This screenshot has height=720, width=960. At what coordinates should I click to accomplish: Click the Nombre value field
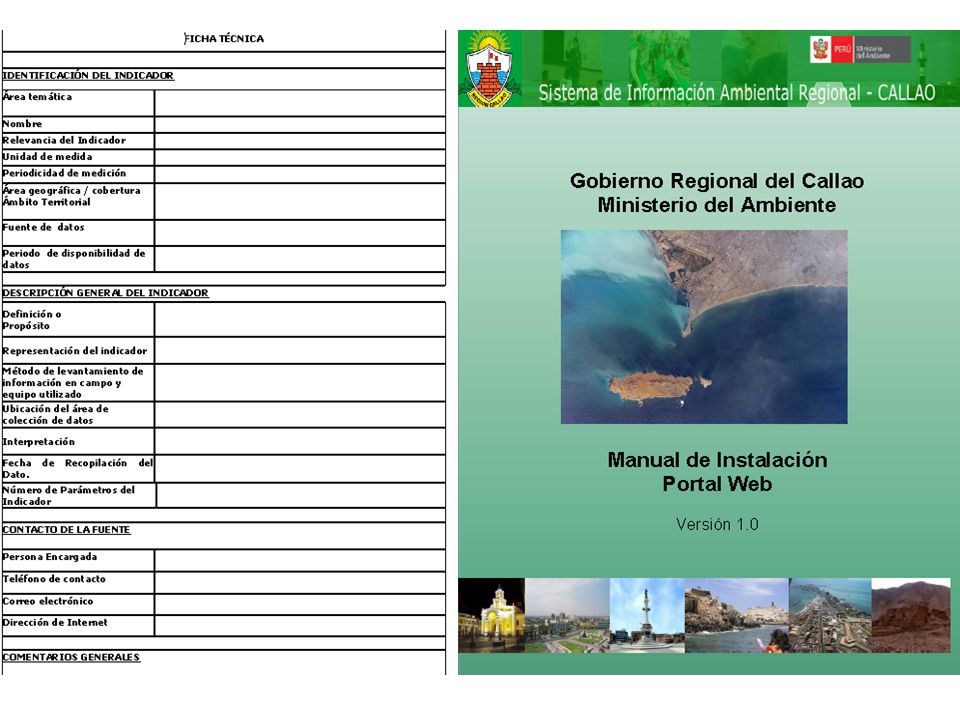[300, 124]
